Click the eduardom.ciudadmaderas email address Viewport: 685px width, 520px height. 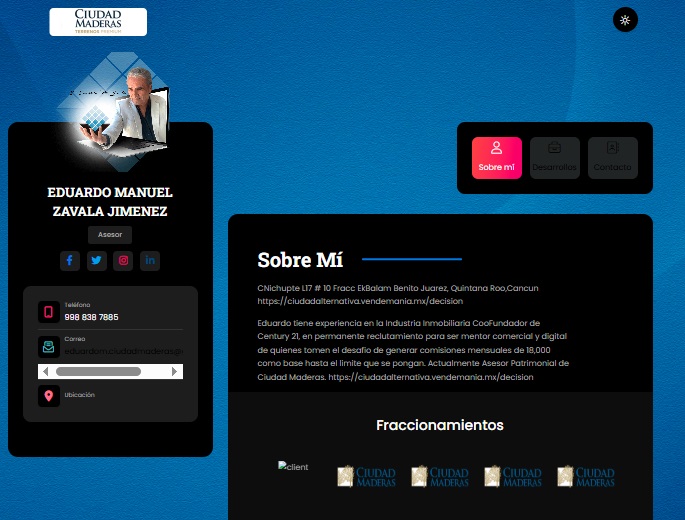(x=124, y=351)
